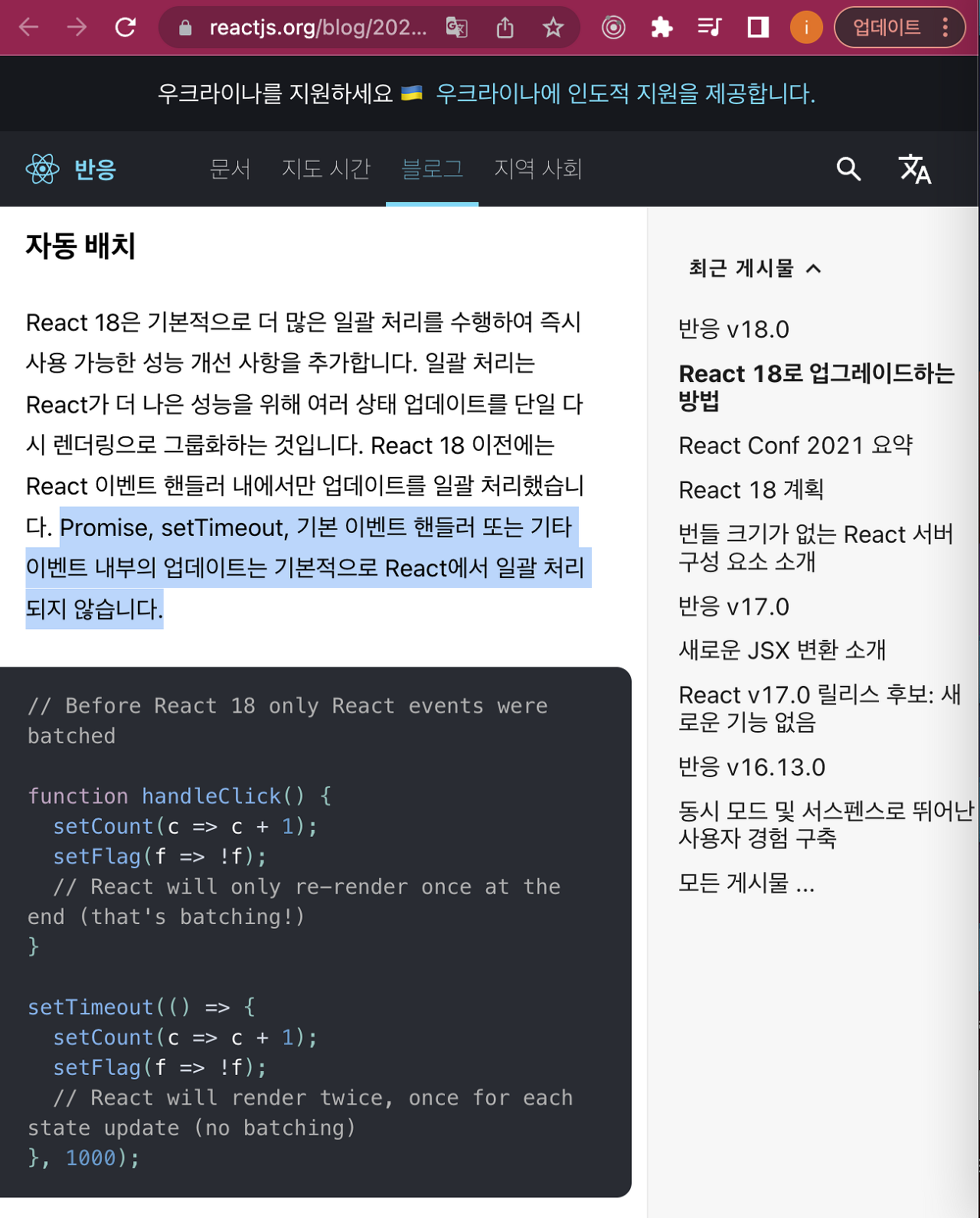The height and width of the screenshot is (1218, 980).
Task: Open the orange profile avatar
Action: pyautogui.click(x=806, y=28)
